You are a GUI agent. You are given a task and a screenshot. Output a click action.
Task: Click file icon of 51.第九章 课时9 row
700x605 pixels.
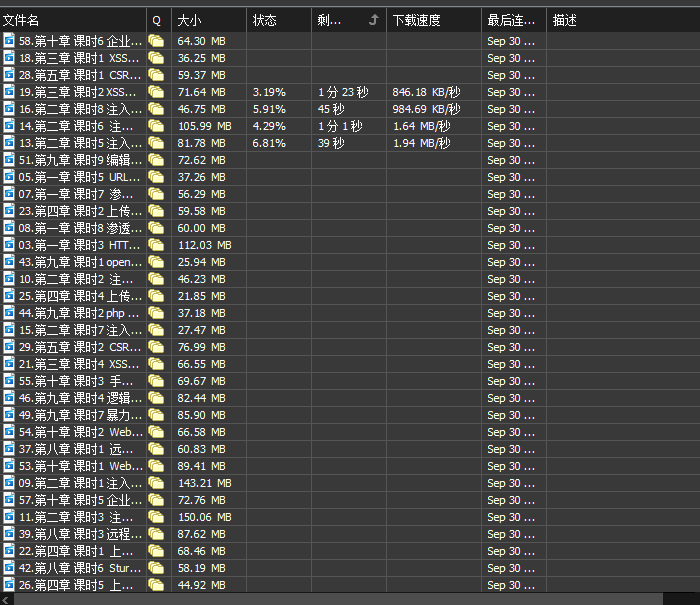[9, 160]
